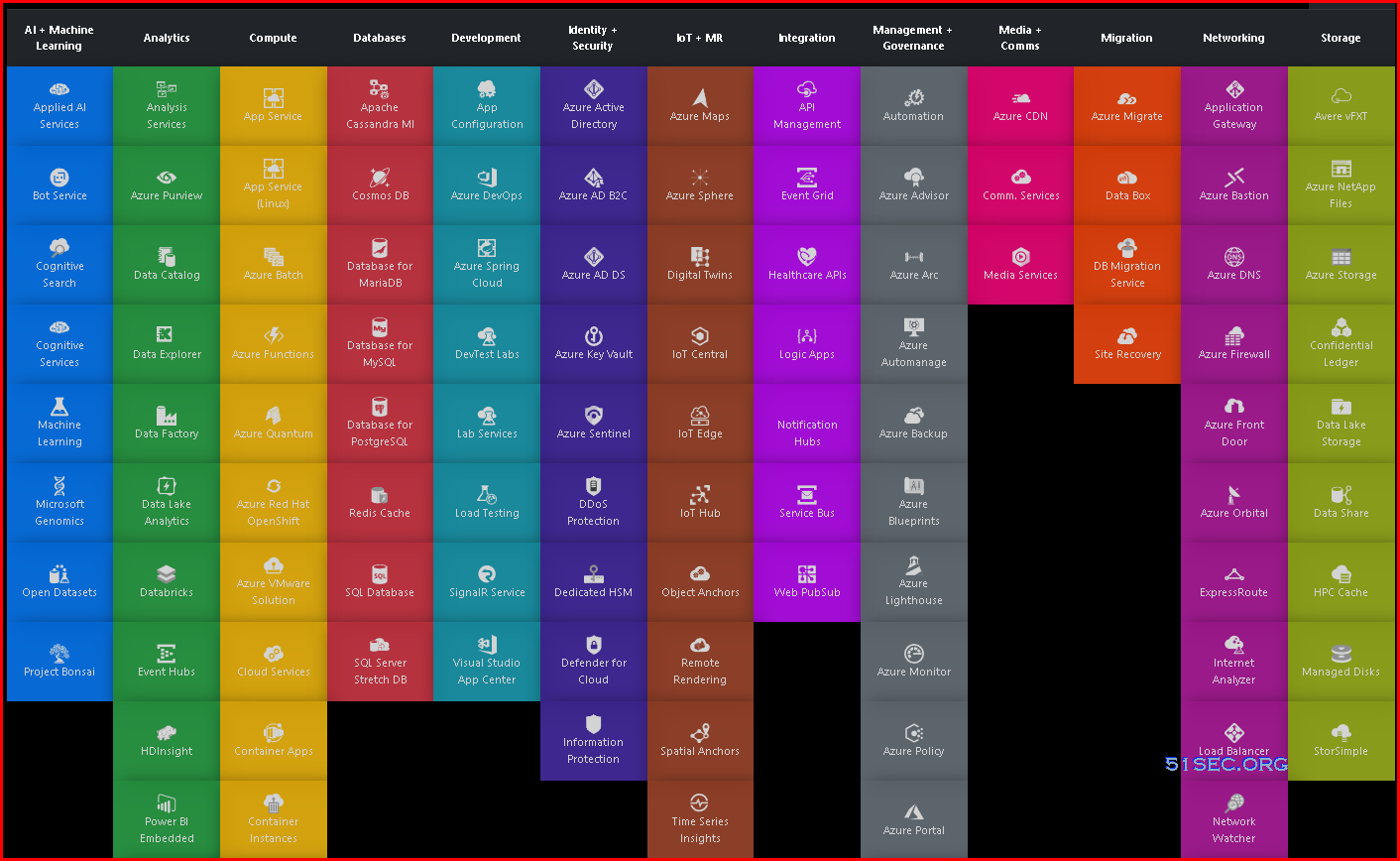
Task: Click the IoT Hub icon
Action: pos(700,495)
